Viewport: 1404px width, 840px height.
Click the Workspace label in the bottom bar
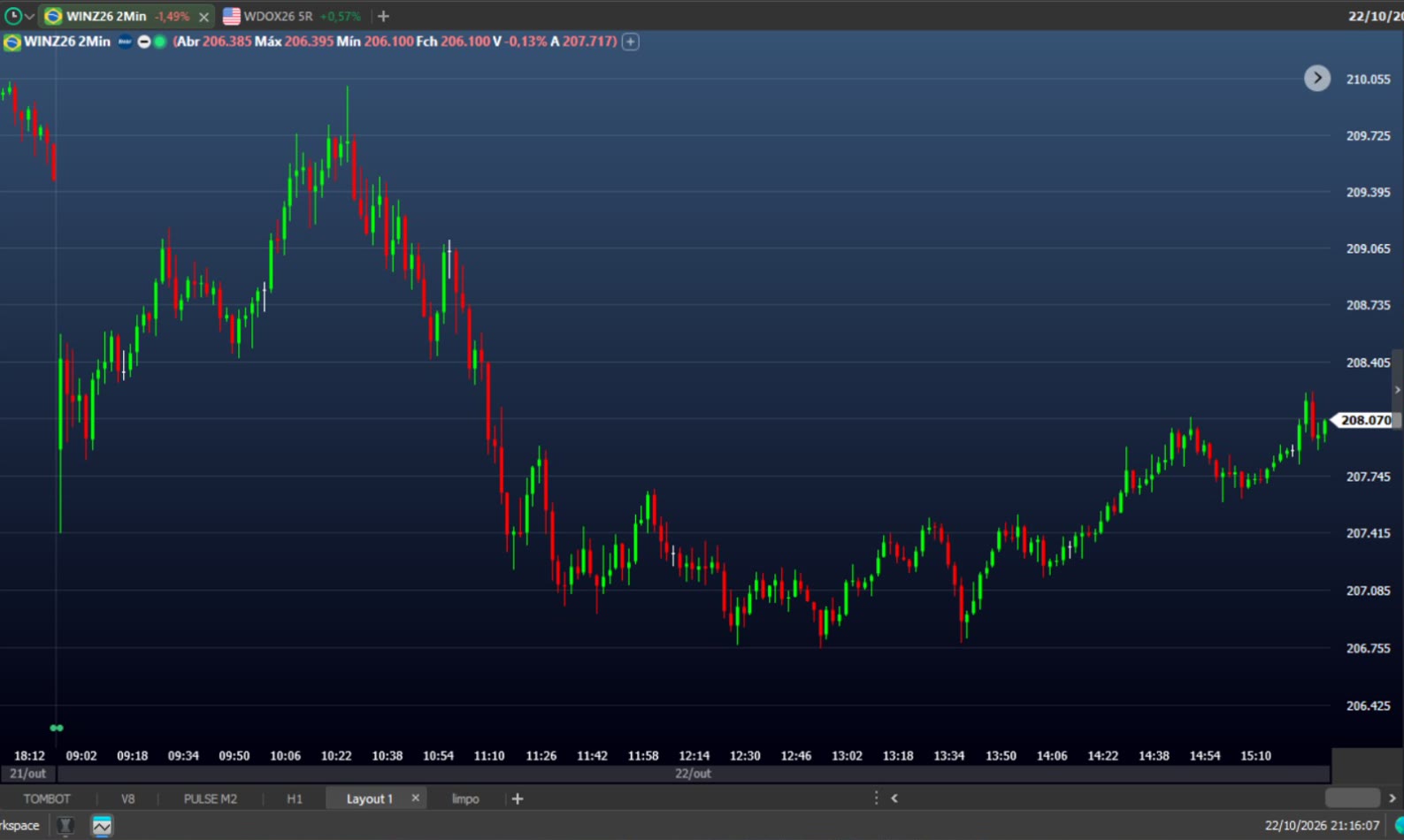pyautogui.click(x=20, y=825)
